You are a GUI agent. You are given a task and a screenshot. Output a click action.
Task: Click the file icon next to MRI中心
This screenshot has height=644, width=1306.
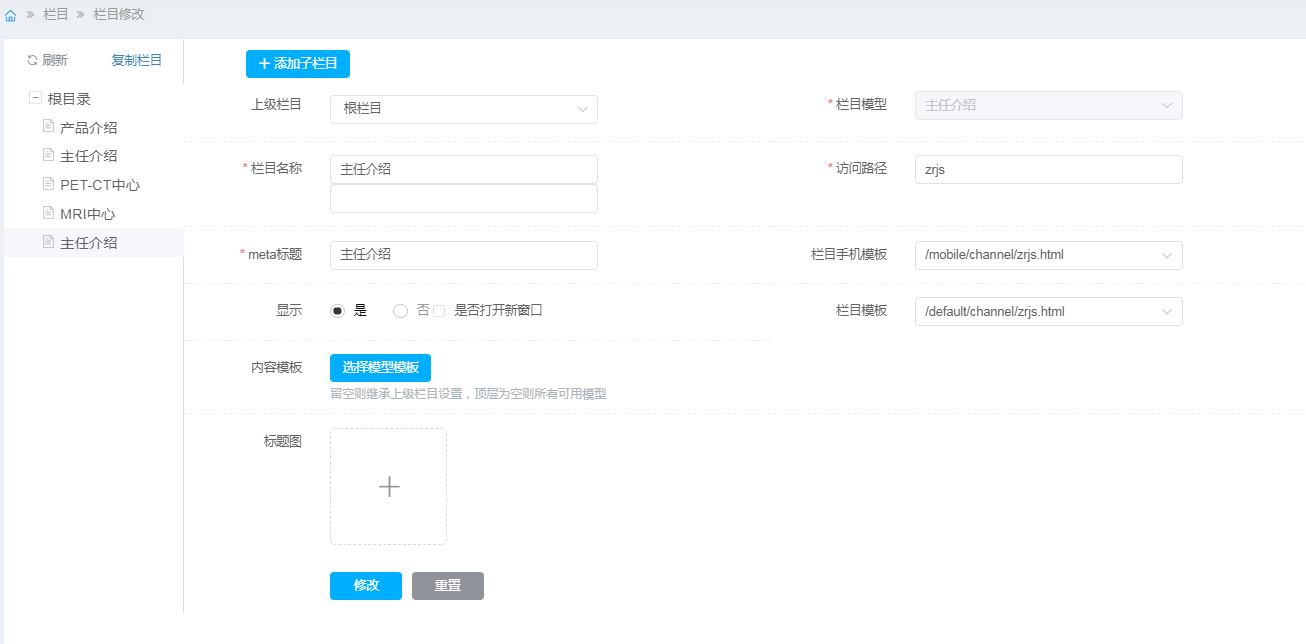(x=48, y=213)
